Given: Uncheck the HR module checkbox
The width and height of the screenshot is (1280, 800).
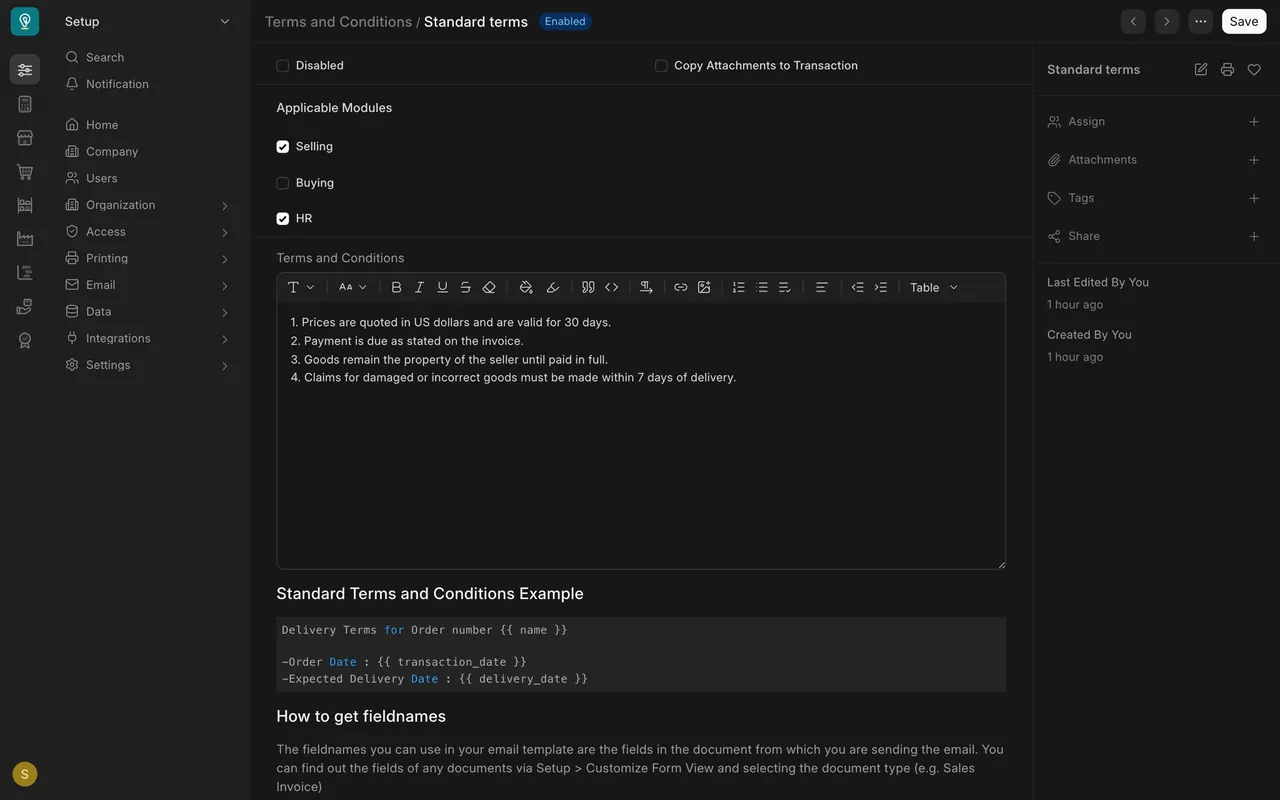Looking at the screenshot, I should [x=283, y=219].
